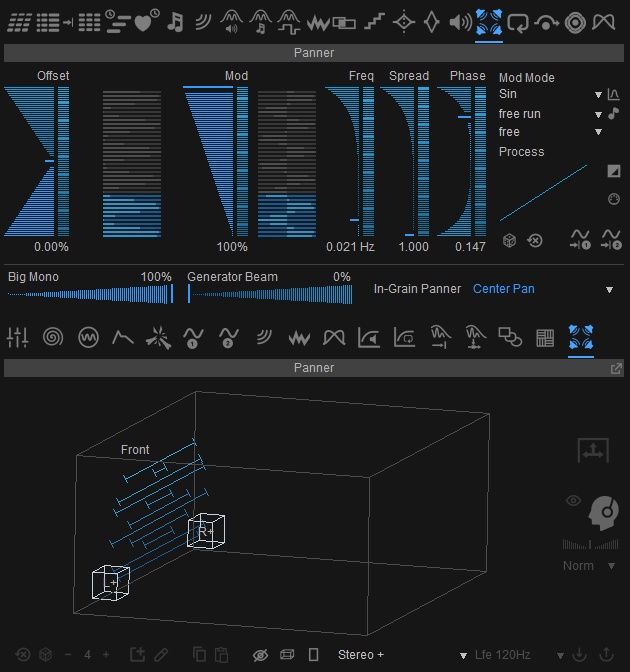Select the curved arrow over dot tab
The width and height of the screenshot is (630, 672).
[x=546, y=23]
